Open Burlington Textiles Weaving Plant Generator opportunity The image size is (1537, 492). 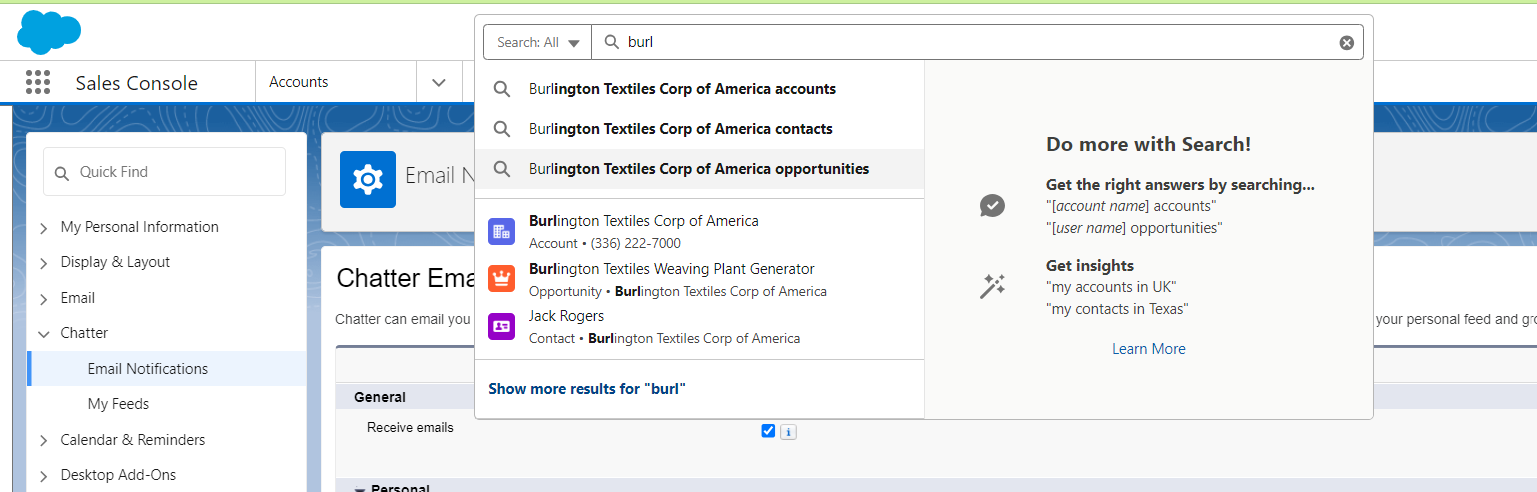699,279
